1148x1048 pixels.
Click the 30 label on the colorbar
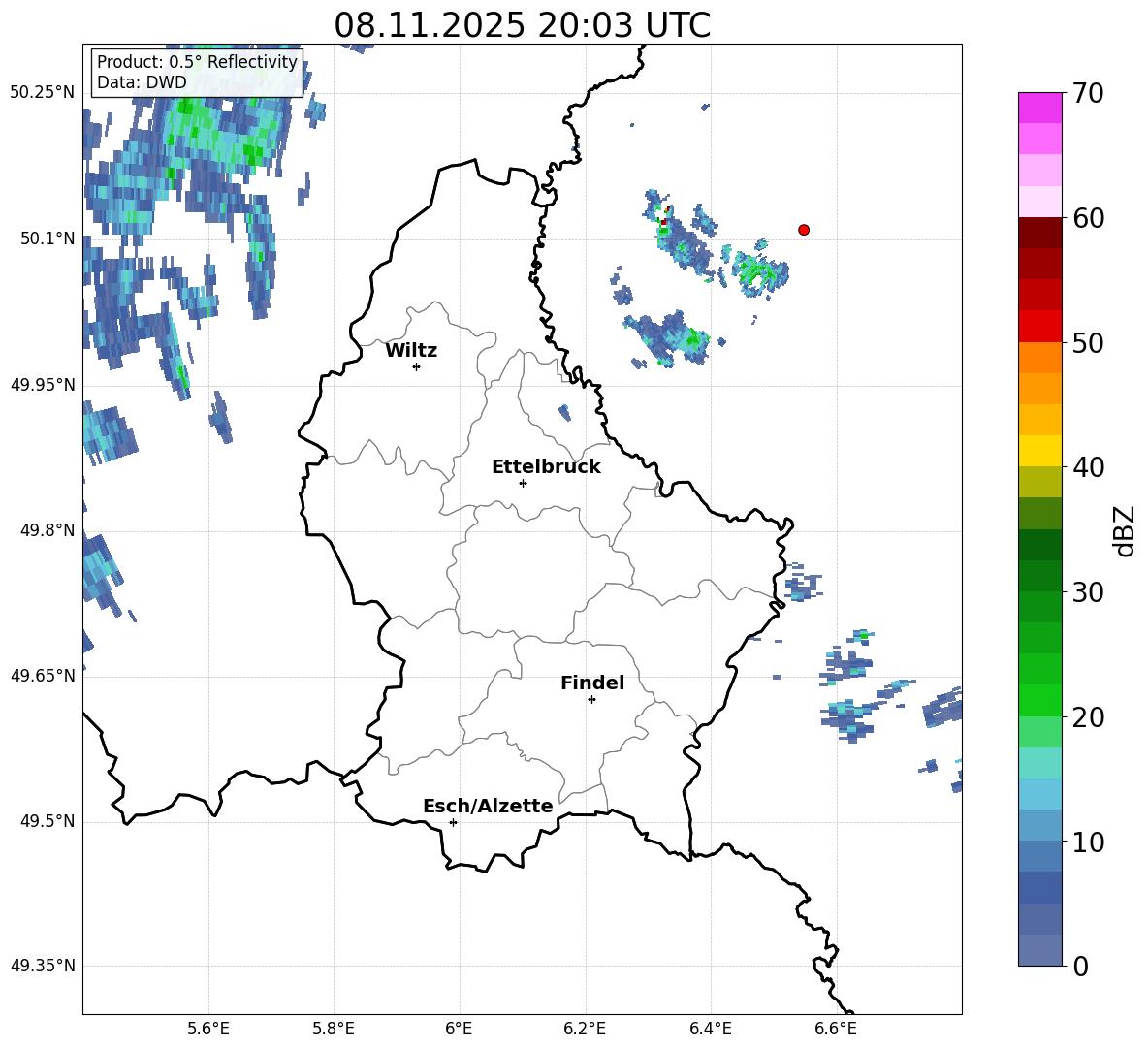(1088, 592)
